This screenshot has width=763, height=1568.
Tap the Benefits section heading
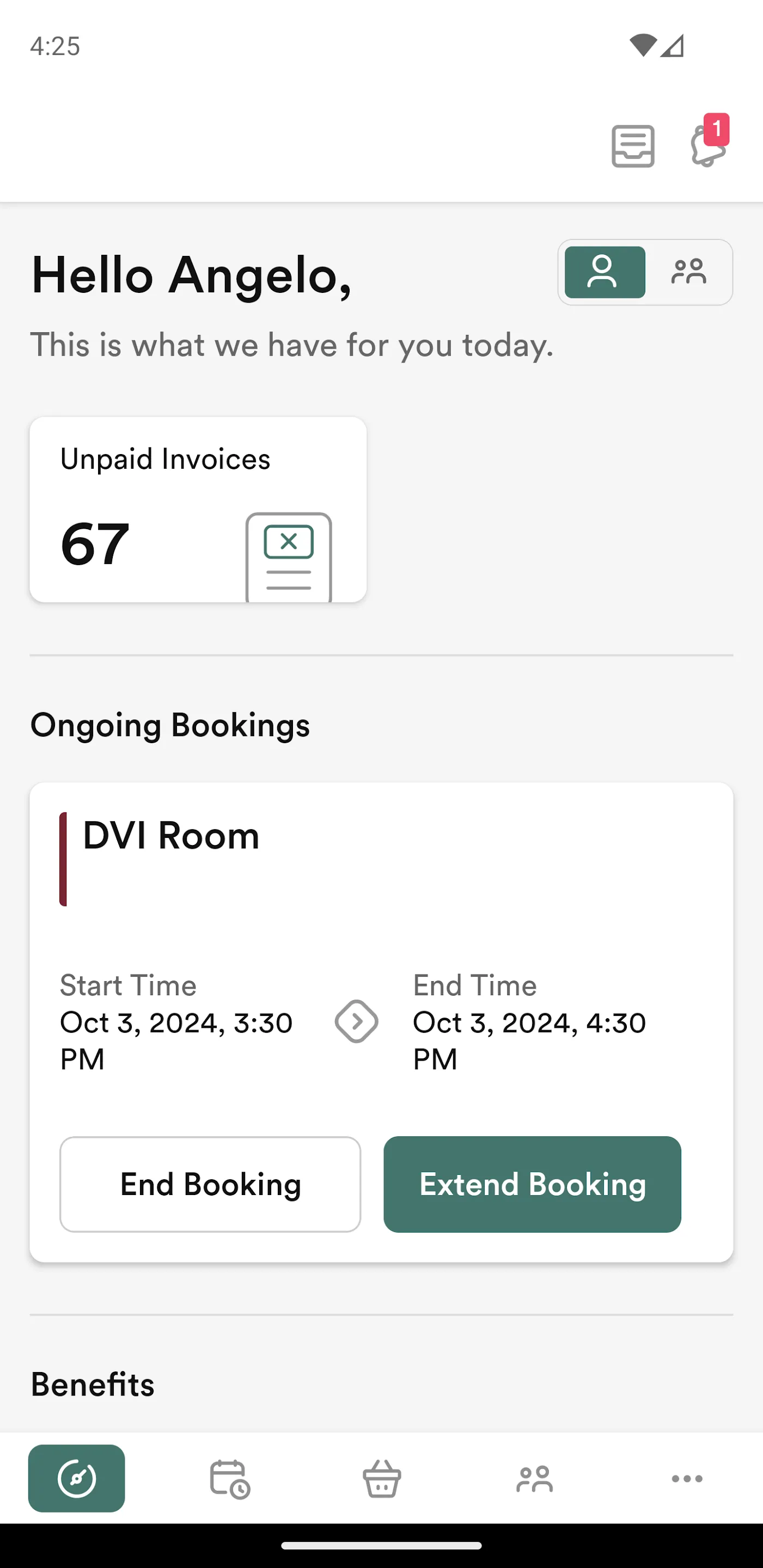pos(93,1385)
